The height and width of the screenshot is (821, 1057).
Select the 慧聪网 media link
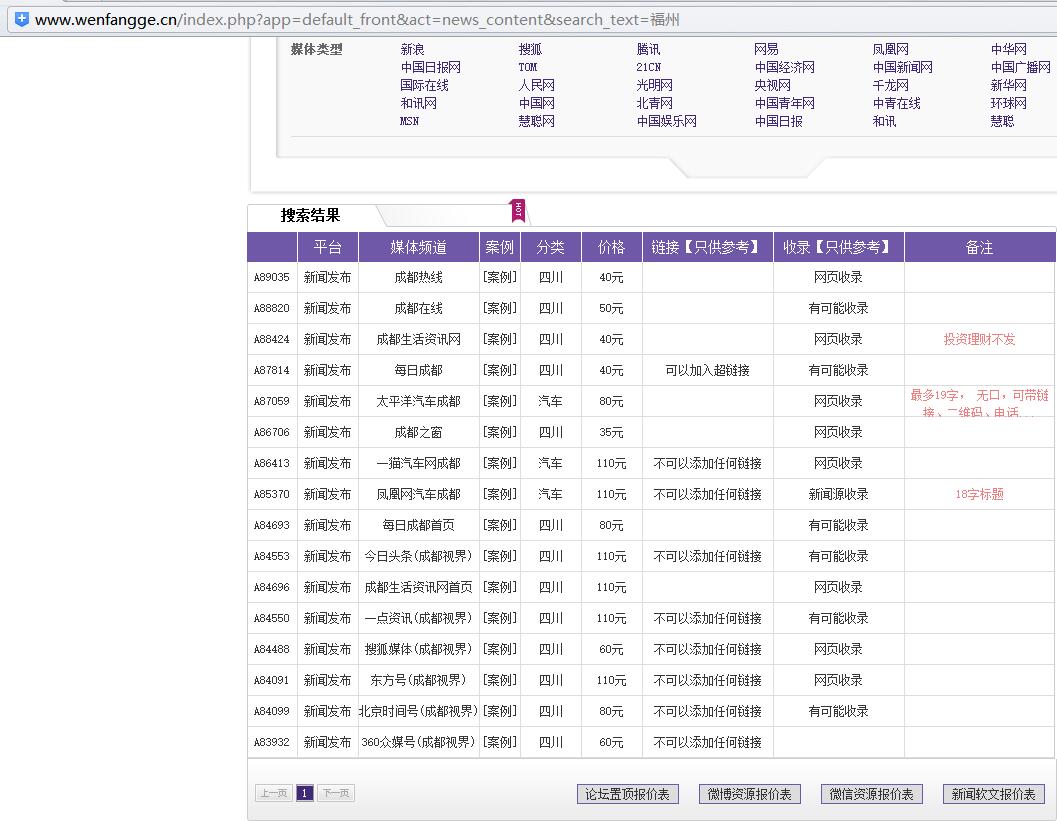point(537,121)
